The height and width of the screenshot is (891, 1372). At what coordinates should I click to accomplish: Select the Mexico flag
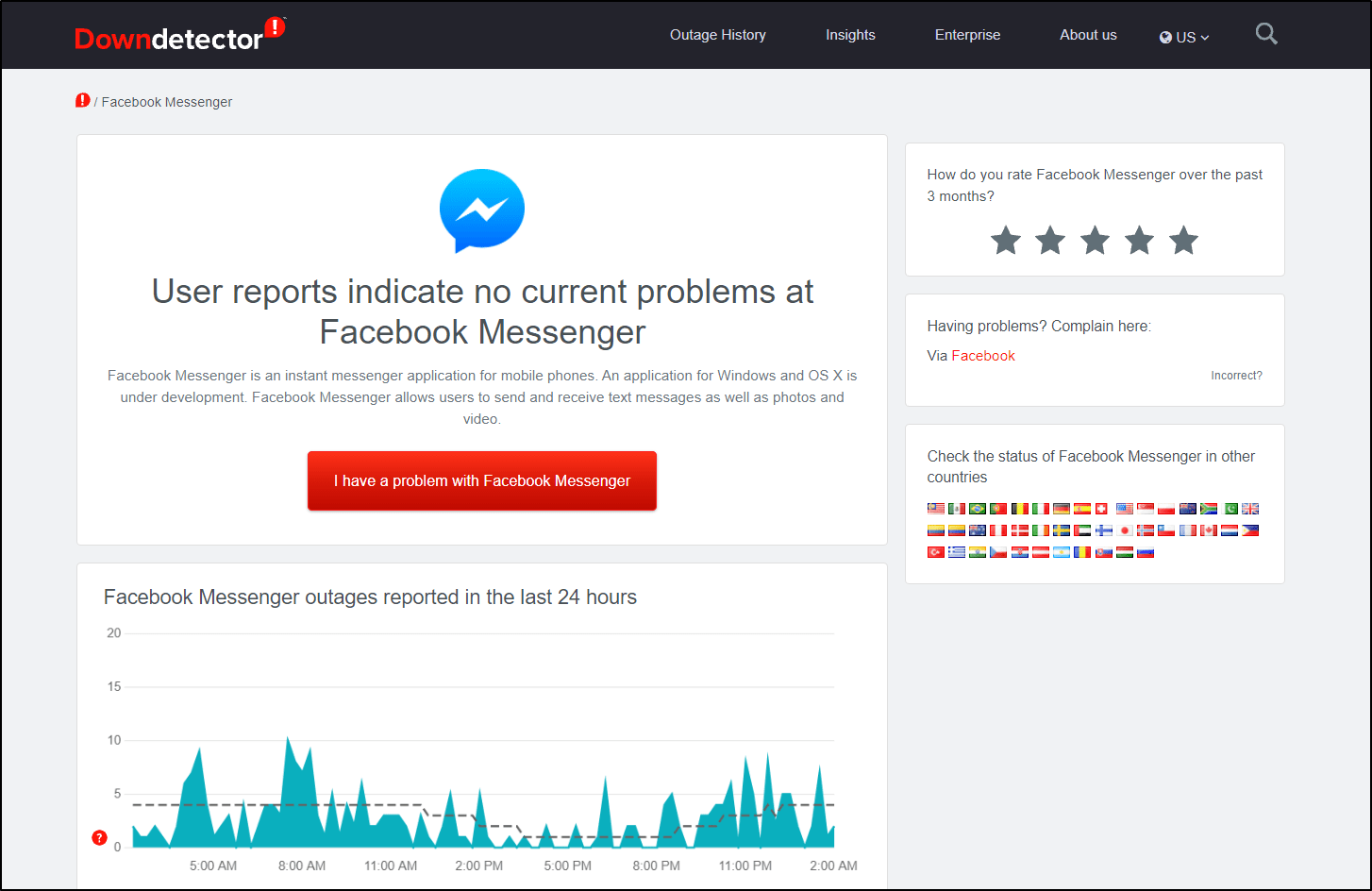coord(957,509)
